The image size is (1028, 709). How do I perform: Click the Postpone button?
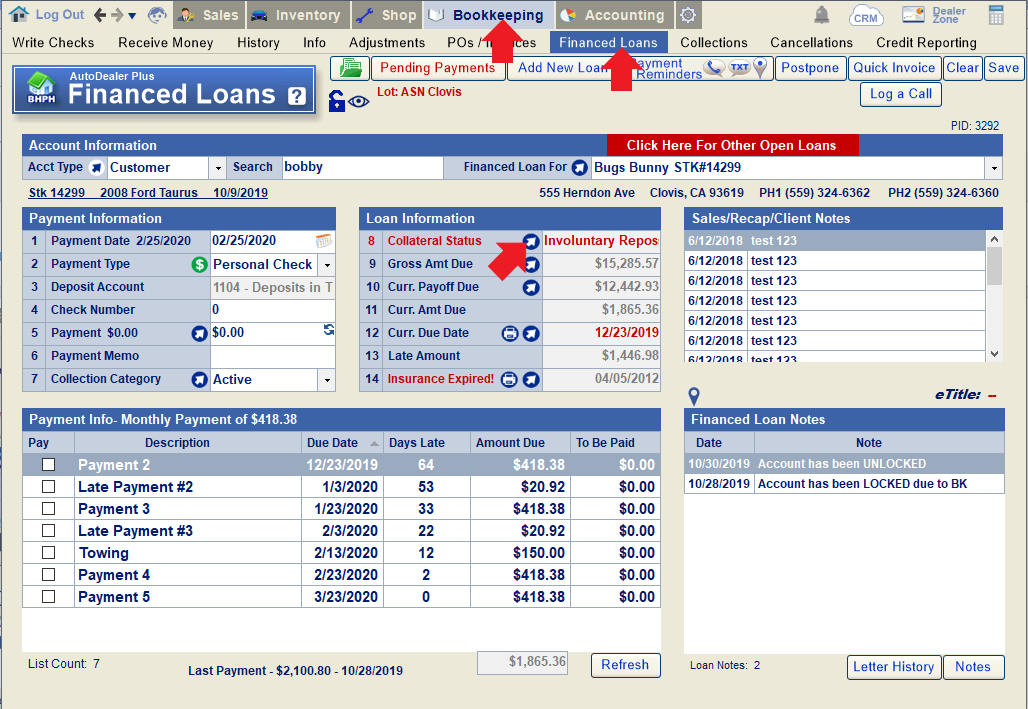point(810,68)
